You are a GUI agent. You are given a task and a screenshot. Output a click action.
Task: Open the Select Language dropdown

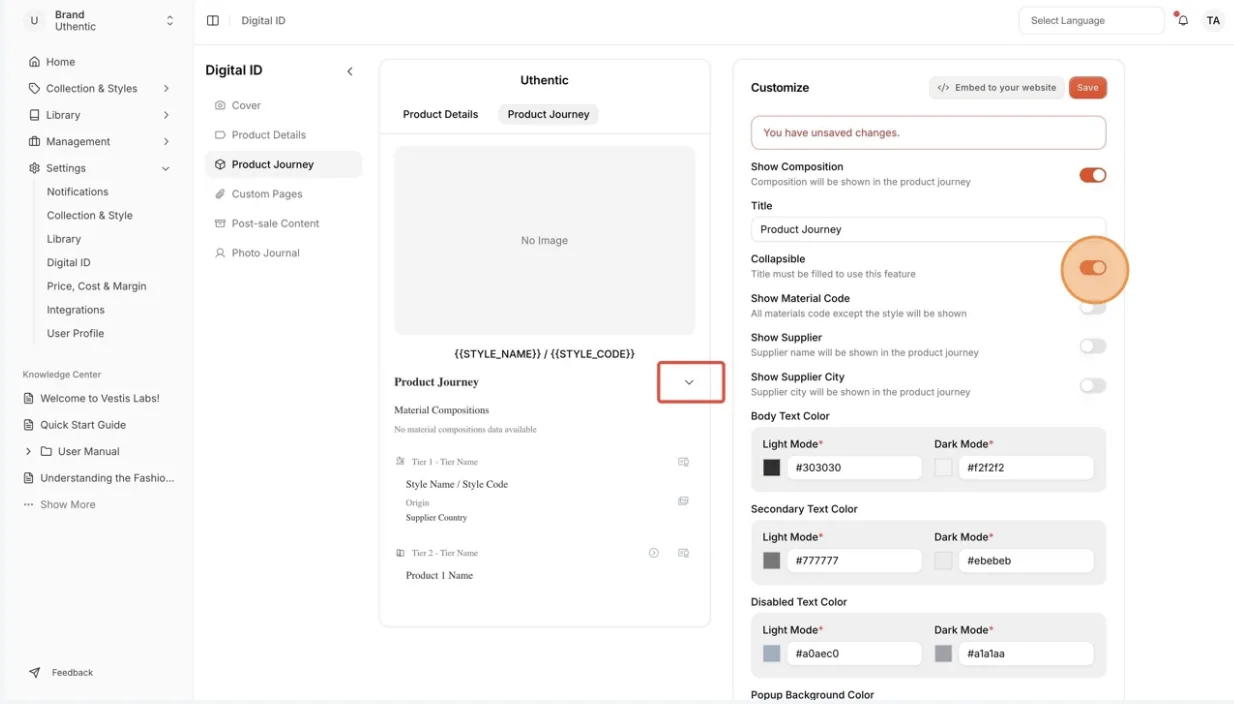[x=1091, y=20]
